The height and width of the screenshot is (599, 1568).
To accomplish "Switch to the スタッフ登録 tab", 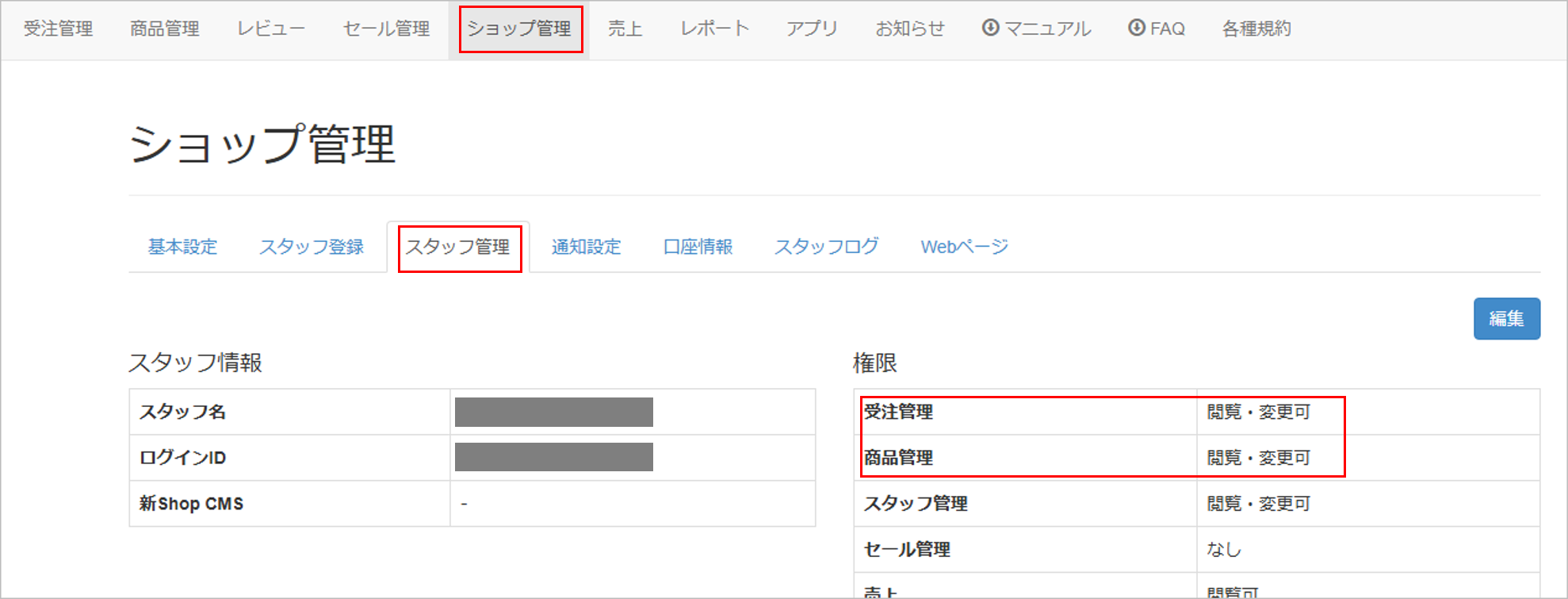I will [312, 247].
